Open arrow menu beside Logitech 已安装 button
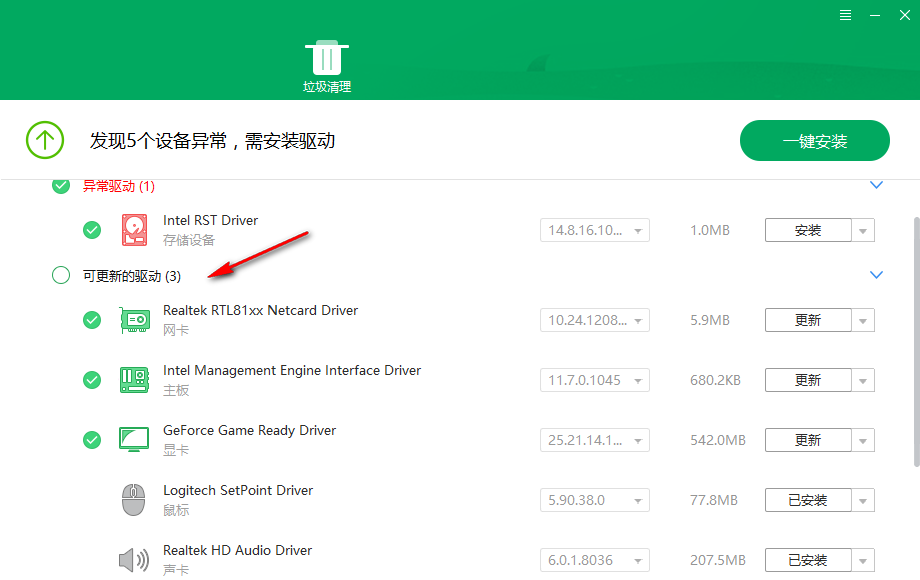Screen dimensions: 920x580 tap(863, 500)
